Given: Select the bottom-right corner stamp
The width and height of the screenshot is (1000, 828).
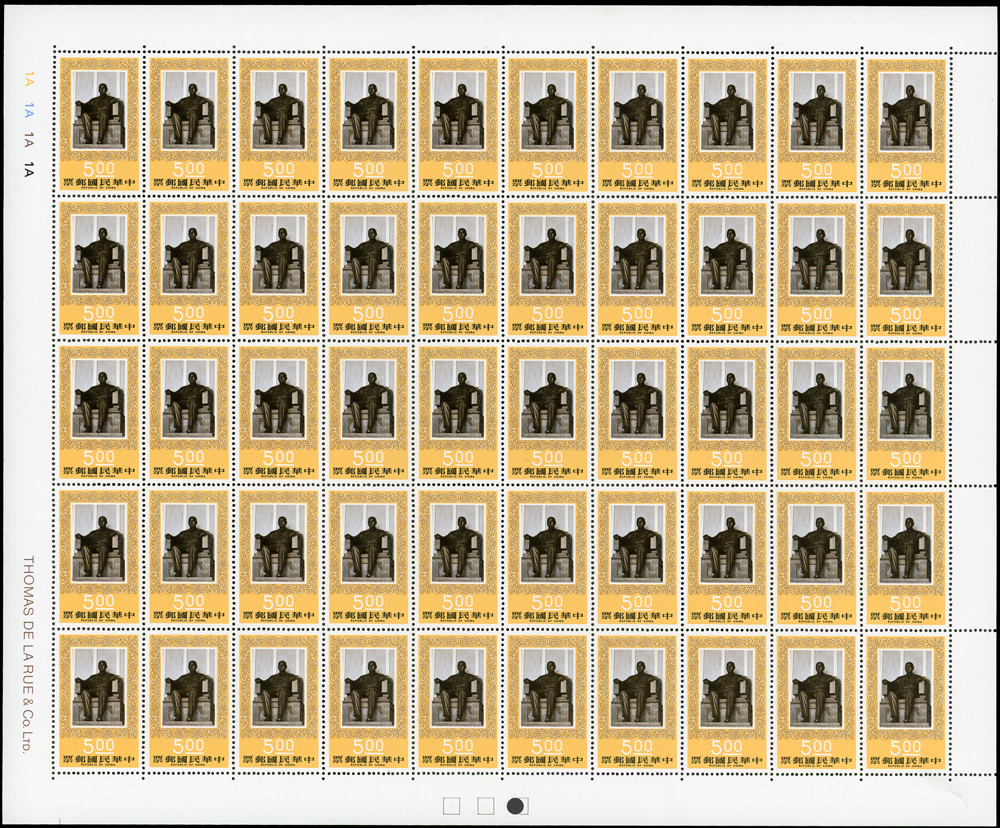Looking at the screenshot, I should [x=906, y=700].
